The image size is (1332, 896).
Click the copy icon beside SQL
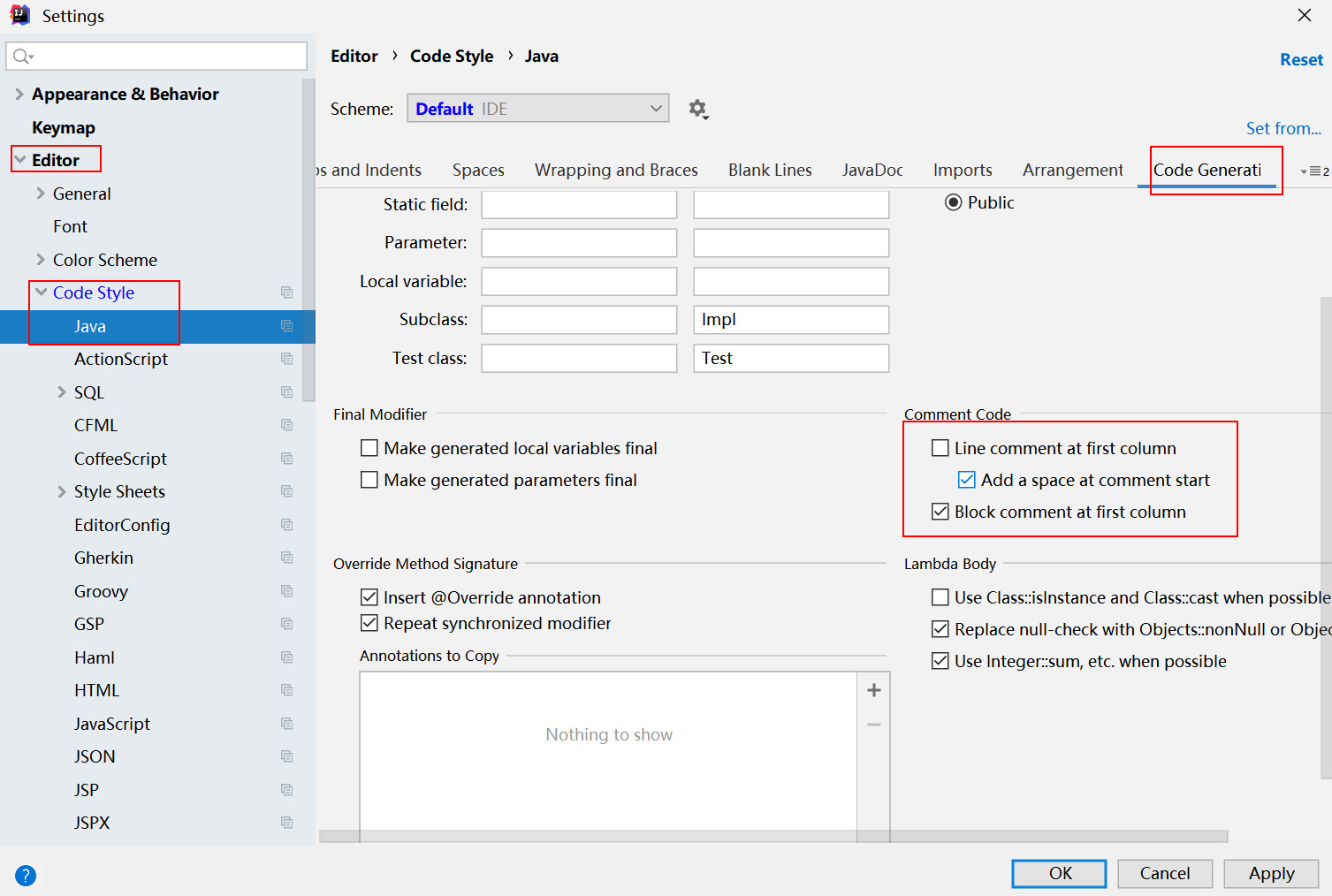[x=287, y=392]
